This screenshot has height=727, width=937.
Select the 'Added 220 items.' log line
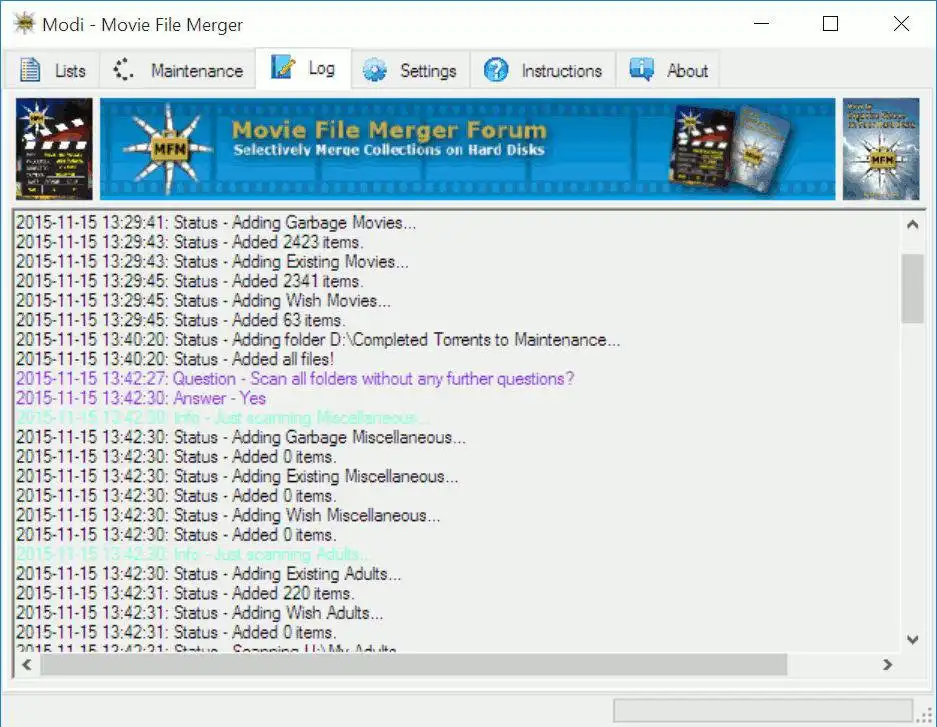(x=185, y=593)
